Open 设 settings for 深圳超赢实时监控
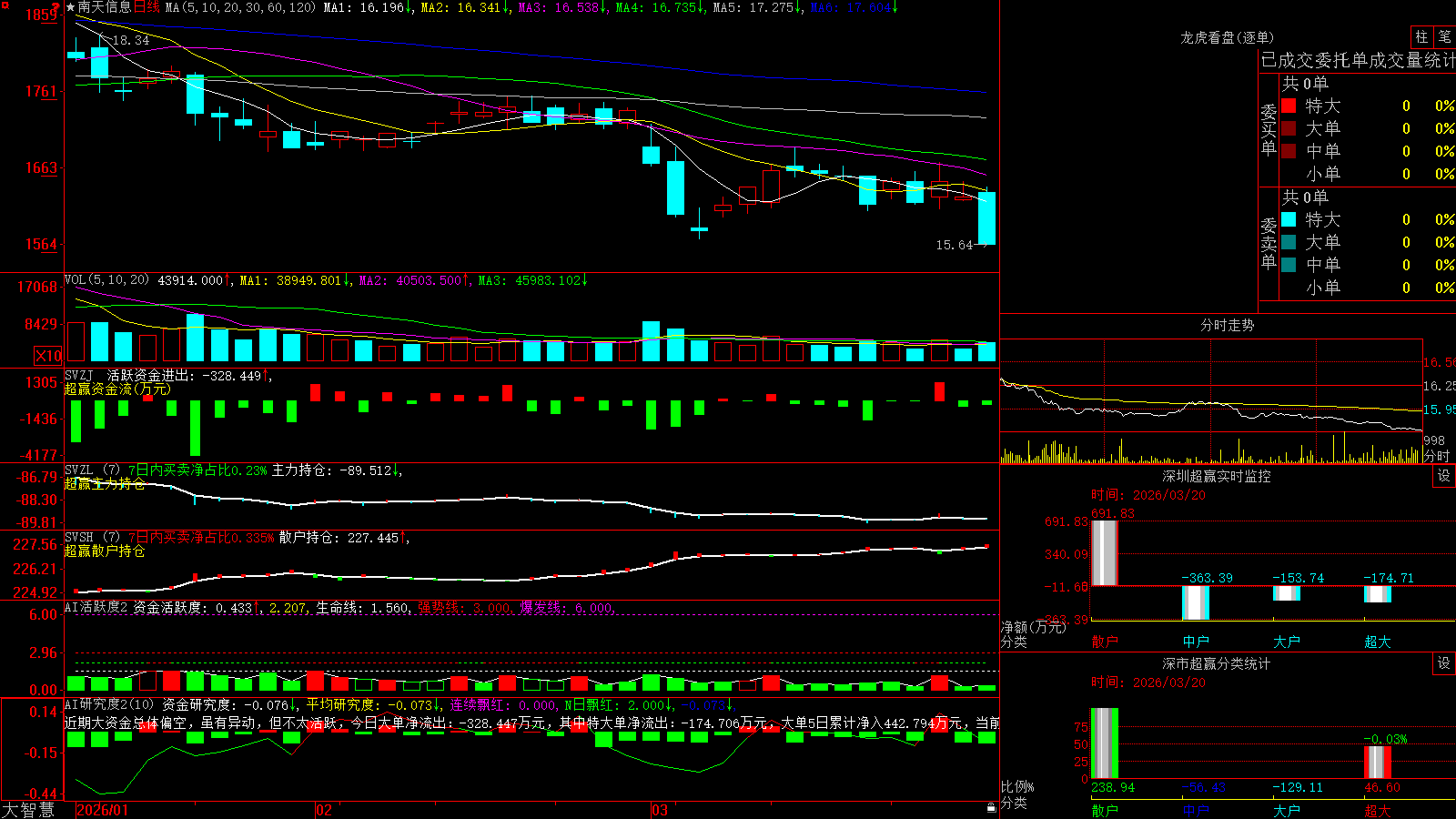The image size is (1456, 819). point(1444,475)
